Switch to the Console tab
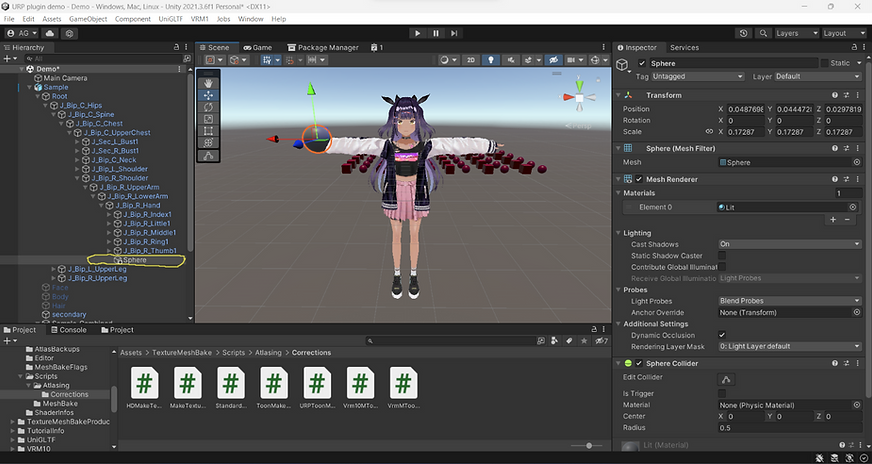872x464 pixels. (x=68, y=330)
